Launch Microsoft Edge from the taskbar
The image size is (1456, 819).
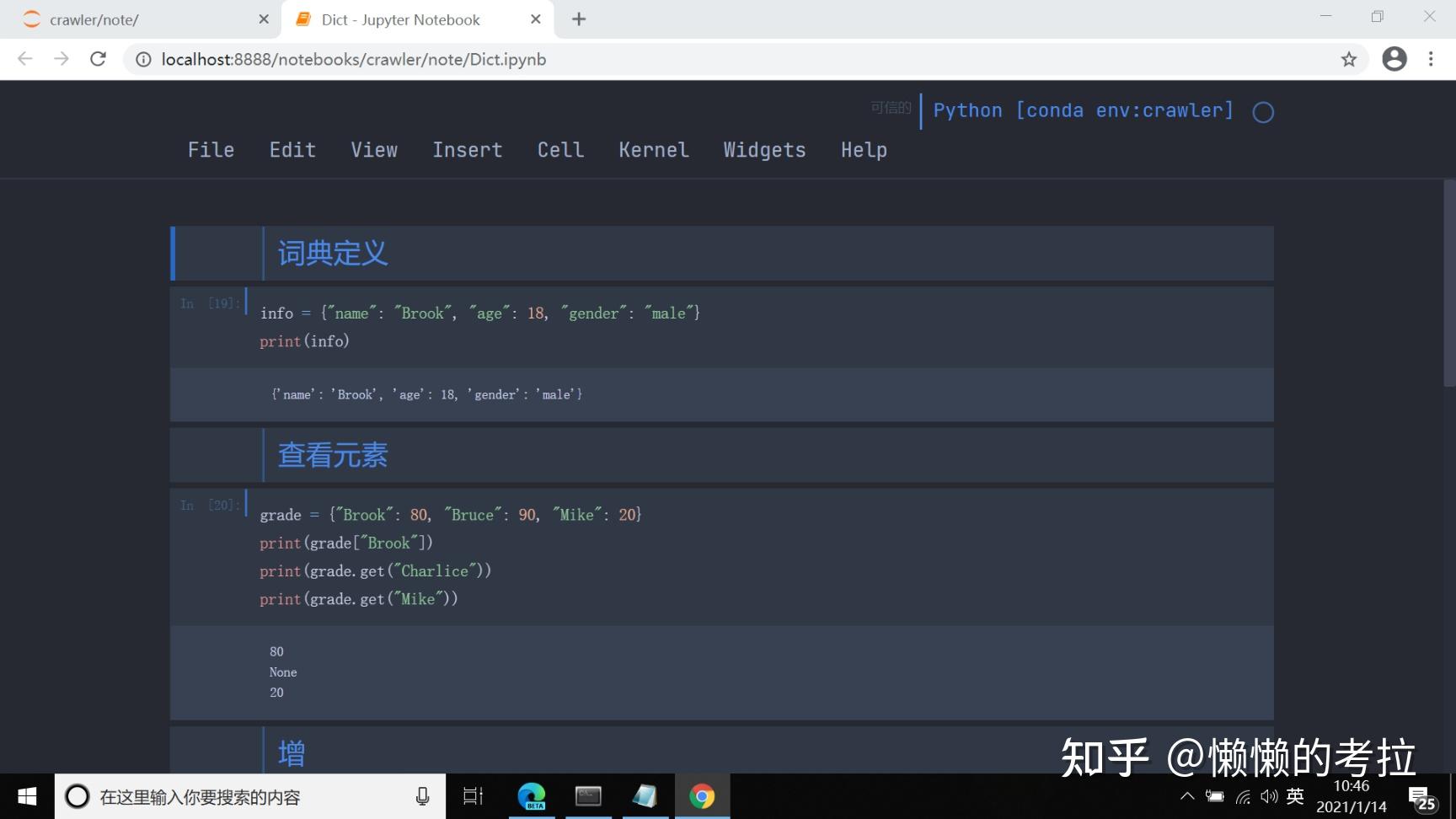(x=531, y=795)
